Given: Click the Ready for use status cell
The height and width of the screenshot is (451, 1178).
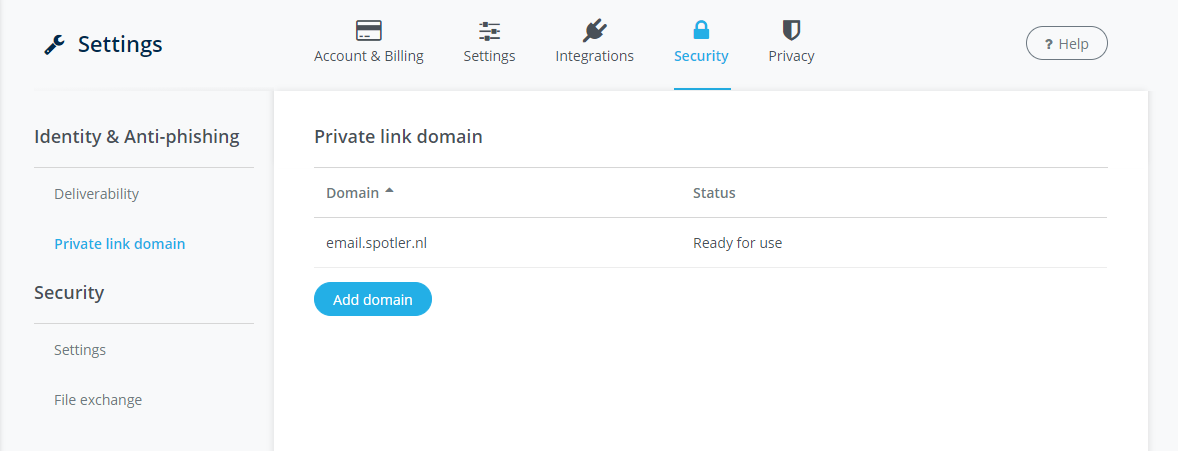Looking at the screenshot, I should [x=737, y=243].
